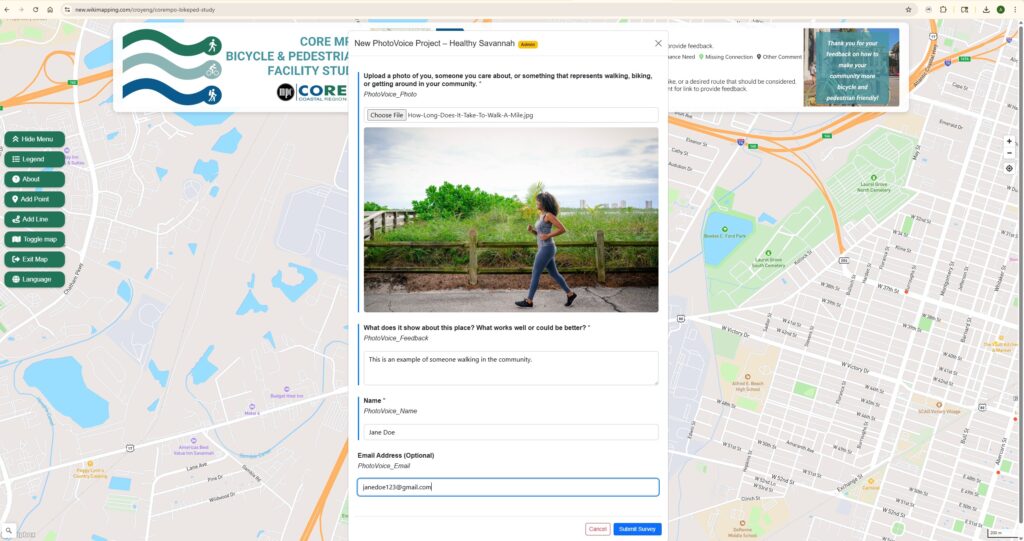The height and width of the screenshot is (541, 1024).
Task: Zoom in on the map
Action: [x=1009, y=142]
